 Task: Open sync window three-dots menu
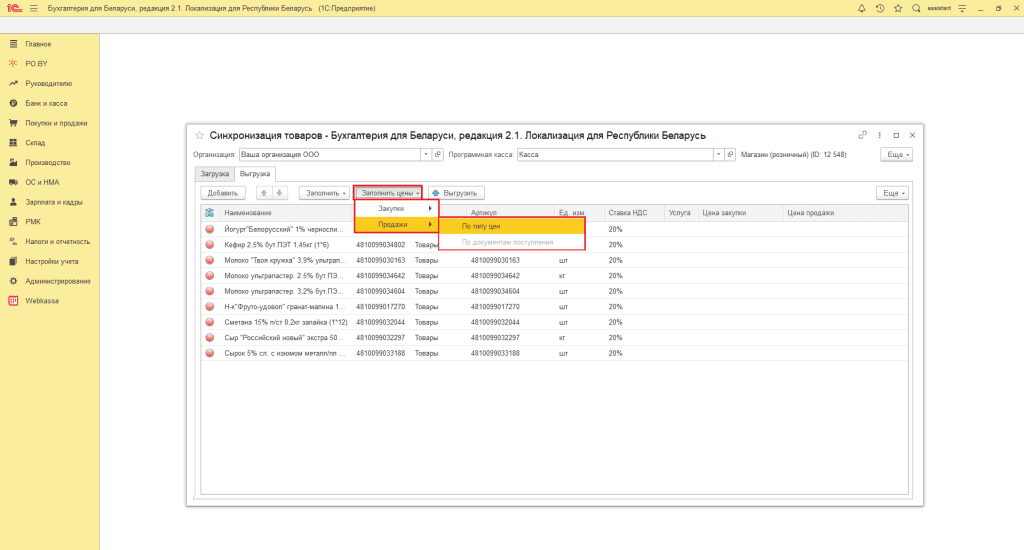coord(879,135)
